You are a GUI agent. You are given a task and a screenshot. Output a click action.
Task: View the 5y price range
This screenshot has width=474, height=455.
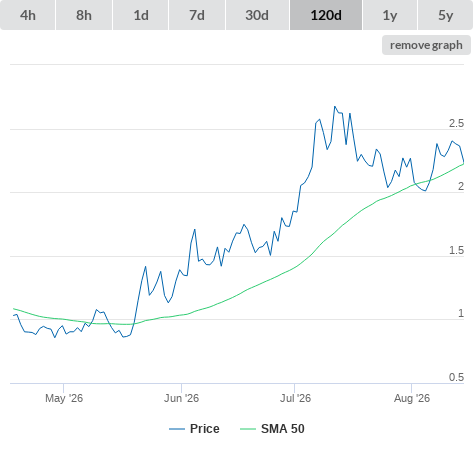pos(445,15)
